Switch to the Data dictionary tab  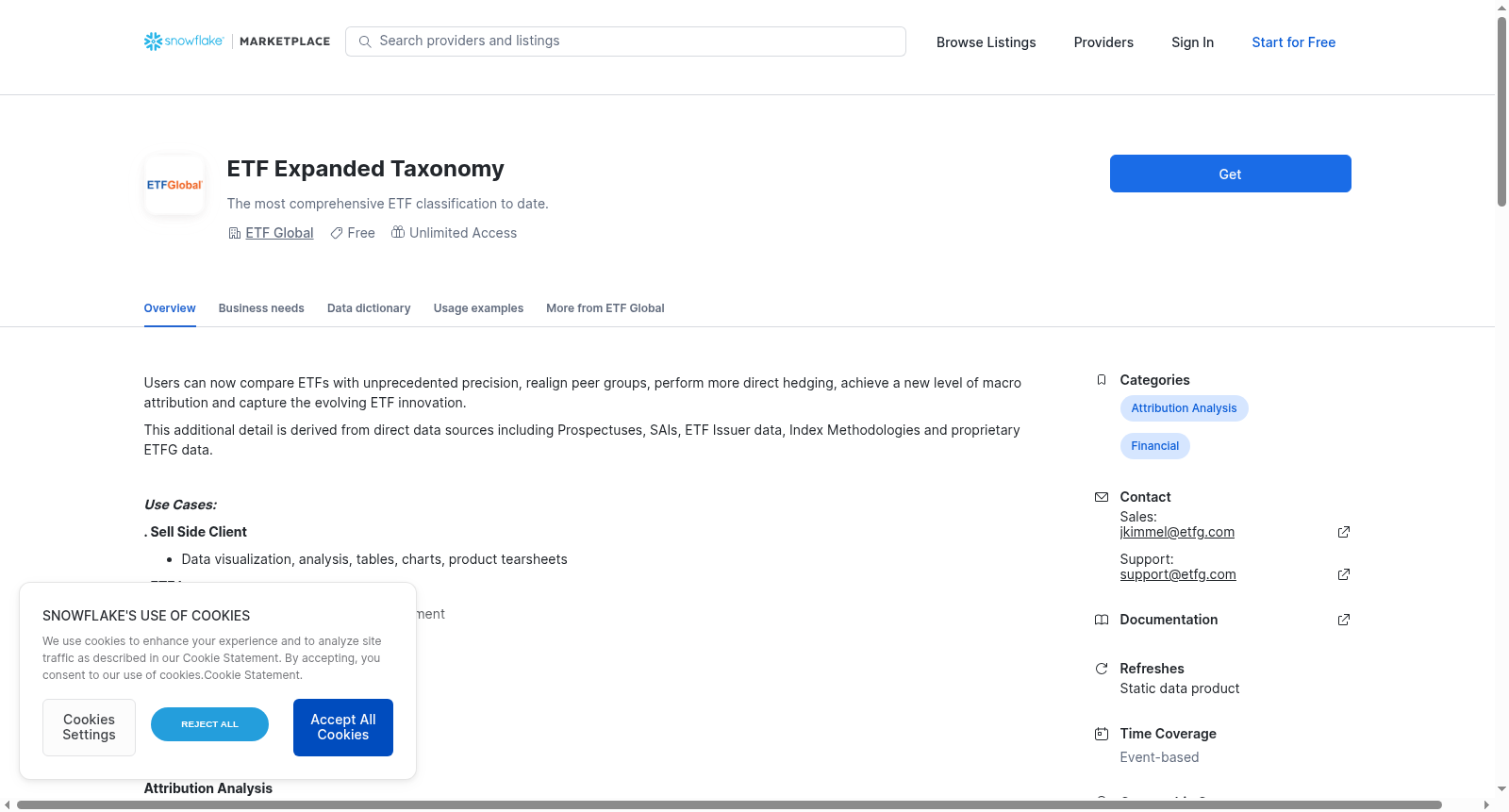tap(369, 308)
